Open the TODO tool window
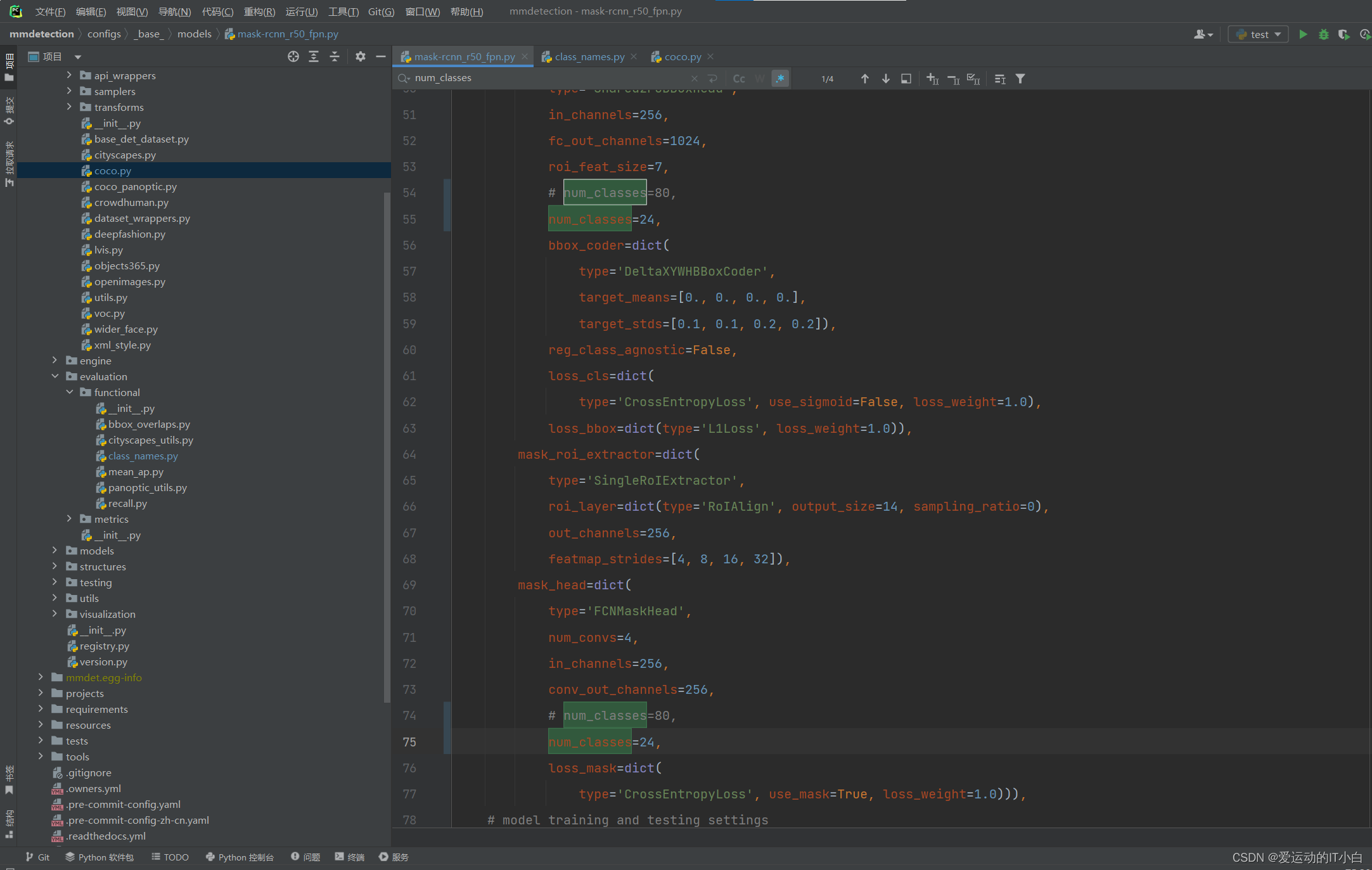Image resolution: width=1372 pixels, height=870 pixels. (x=170, y=857)
